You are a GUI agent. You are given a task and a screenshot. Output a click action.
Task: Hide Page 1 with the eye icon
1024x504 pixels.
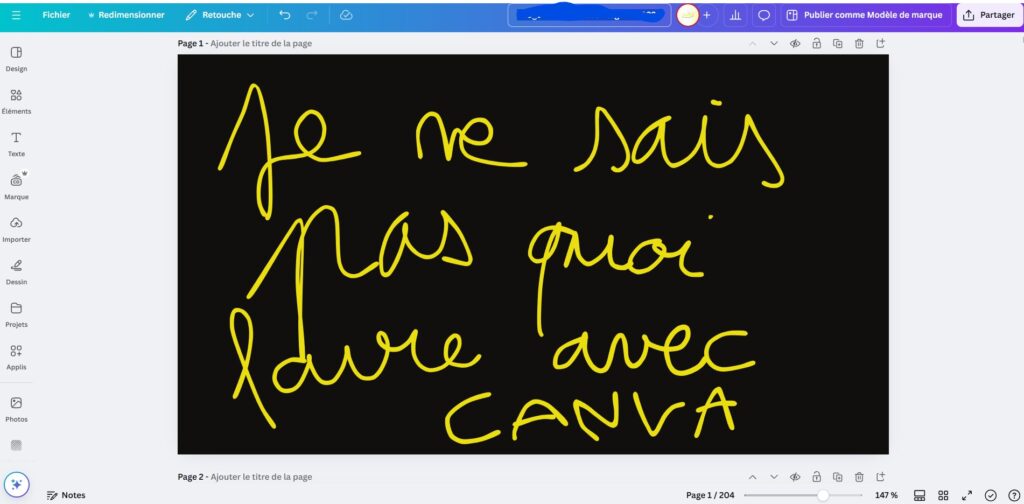pos(795,43)
